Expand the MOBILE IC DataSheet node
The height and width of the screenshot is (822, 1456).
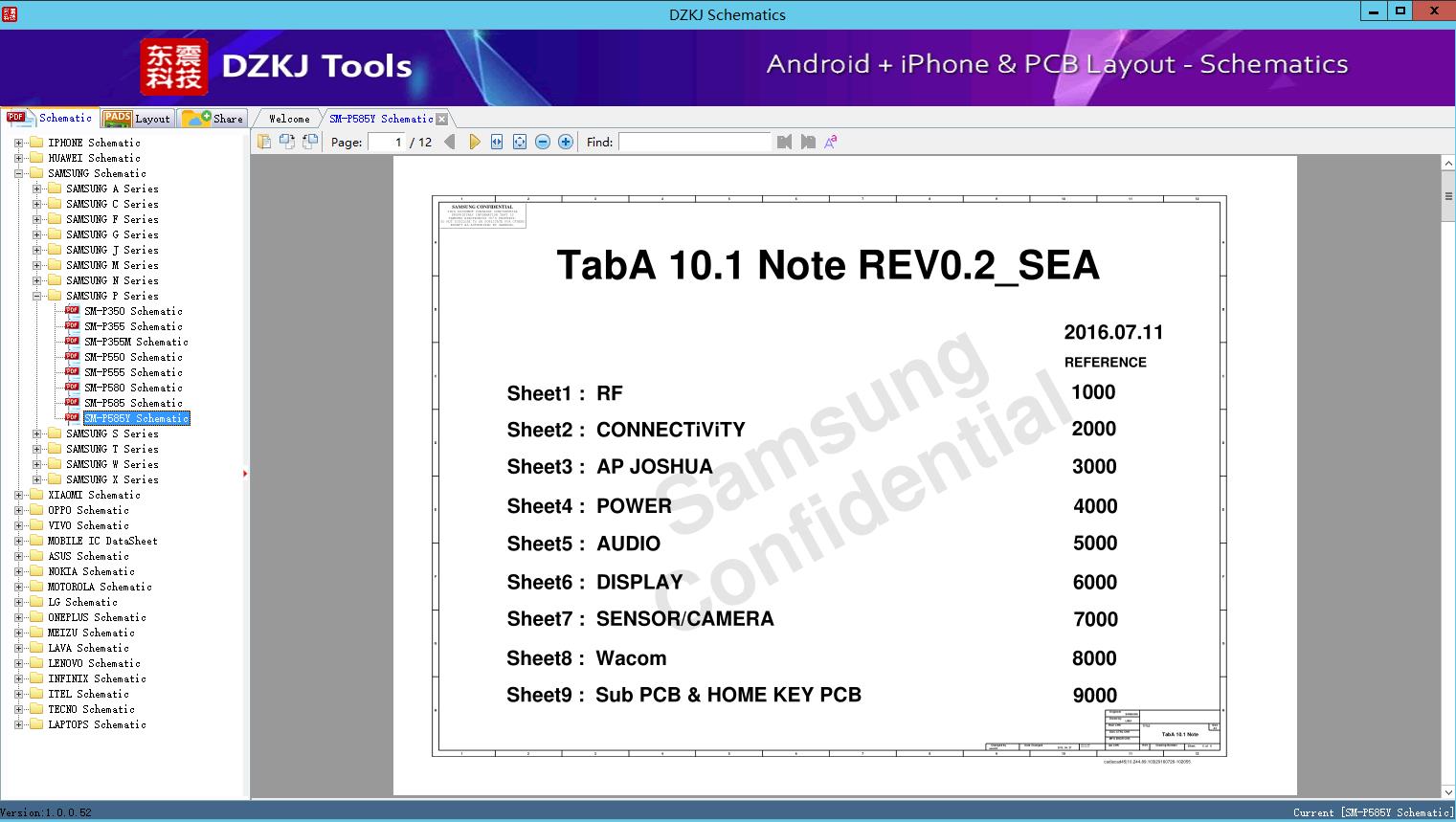[x=18, y=541]
